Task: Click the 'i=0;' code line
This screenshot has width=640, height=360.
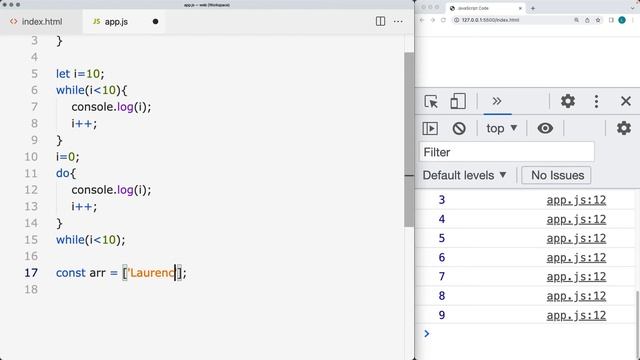Action: pyautogui.click(x=68, y=157)
